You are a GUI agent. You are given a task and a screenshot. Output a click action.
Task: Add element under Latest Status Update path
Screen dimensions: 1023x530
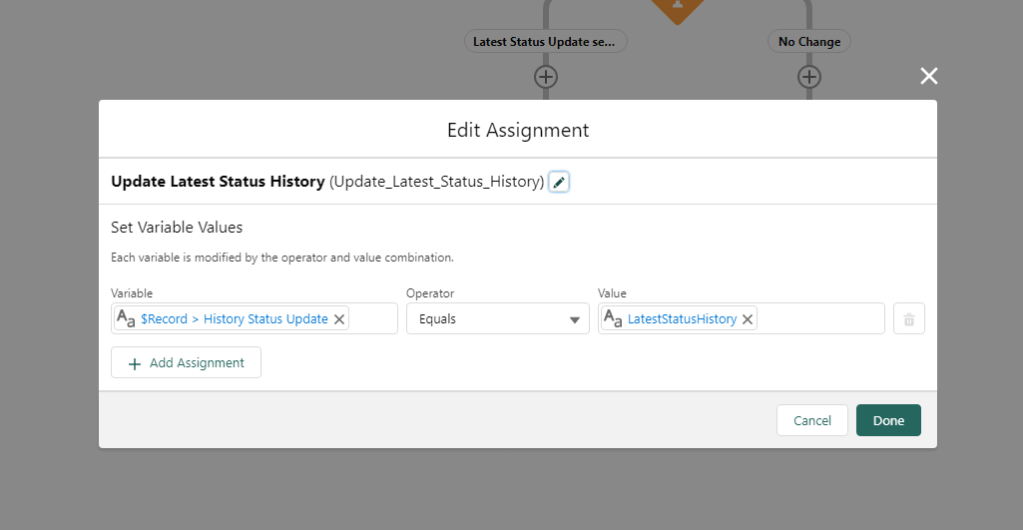point(546,77)
